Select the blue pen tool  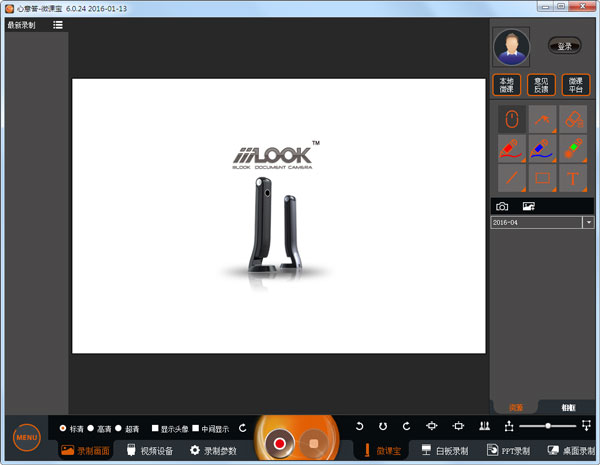coord(542,149)
